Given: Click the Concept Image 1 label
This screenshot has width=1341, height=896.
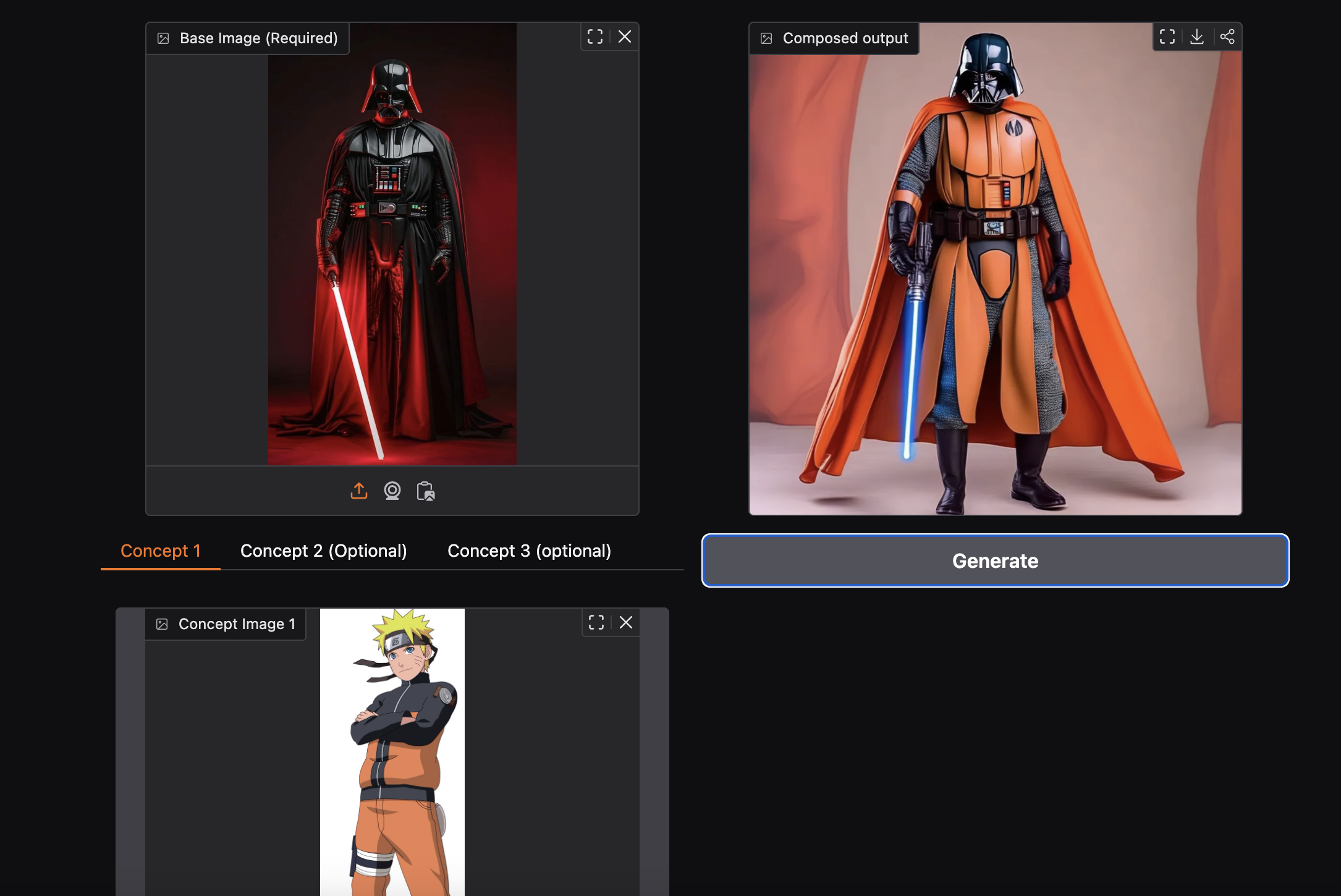Looking at the screenshot, I should click(237, 624).
